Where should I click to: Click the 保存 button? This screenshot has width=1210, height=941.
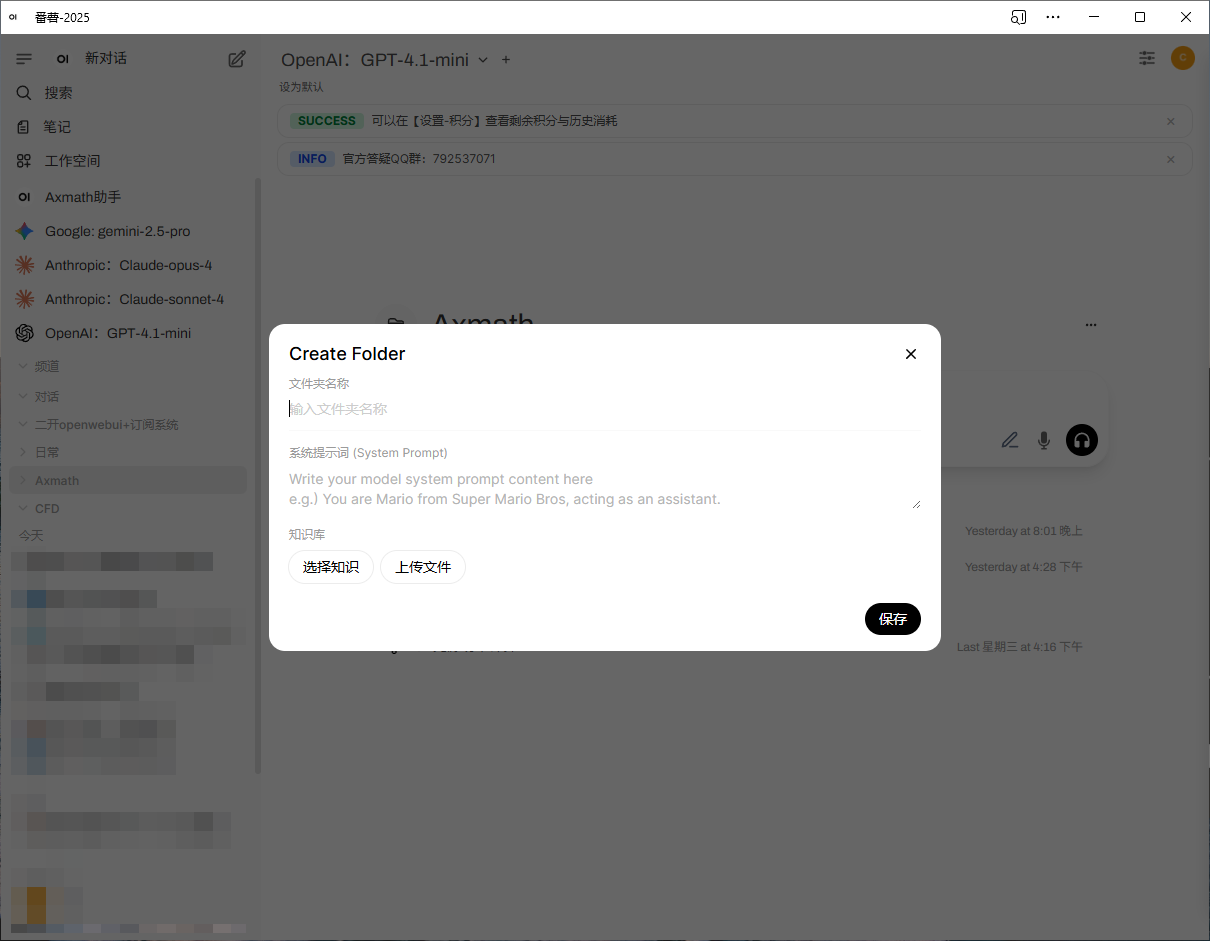tap(892, 619)
